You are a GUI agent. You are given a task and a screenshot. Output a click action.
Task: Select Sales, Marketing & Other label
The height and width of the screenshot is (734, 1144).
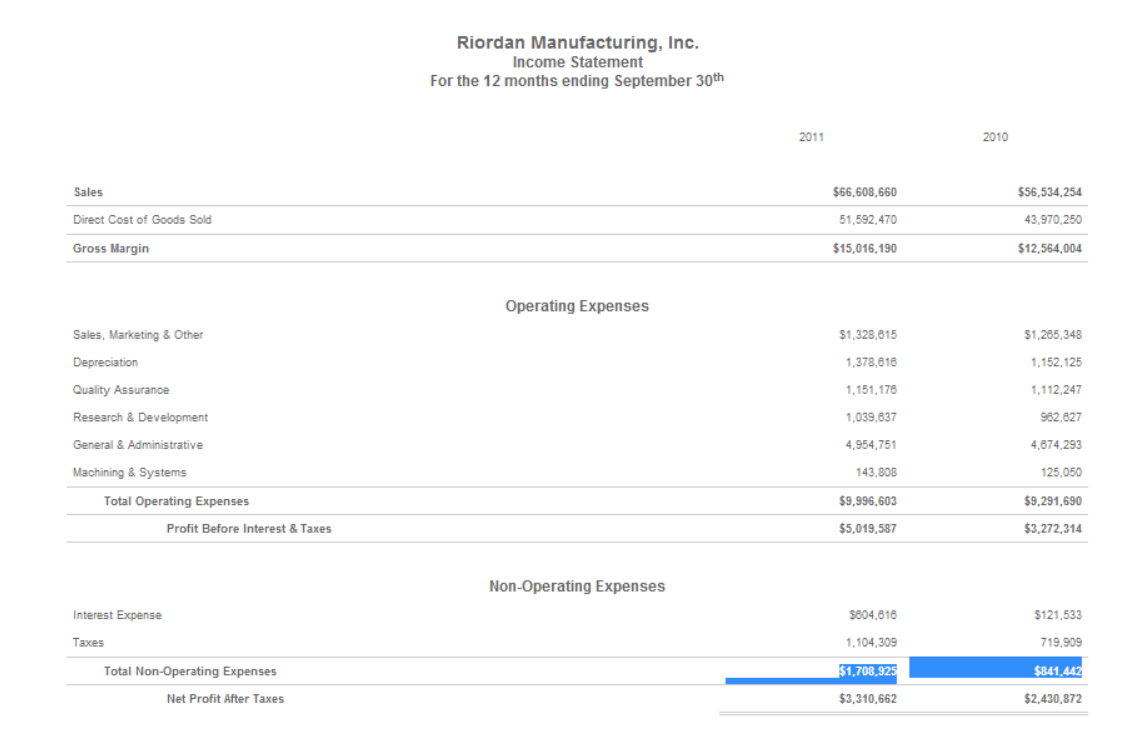138,335
